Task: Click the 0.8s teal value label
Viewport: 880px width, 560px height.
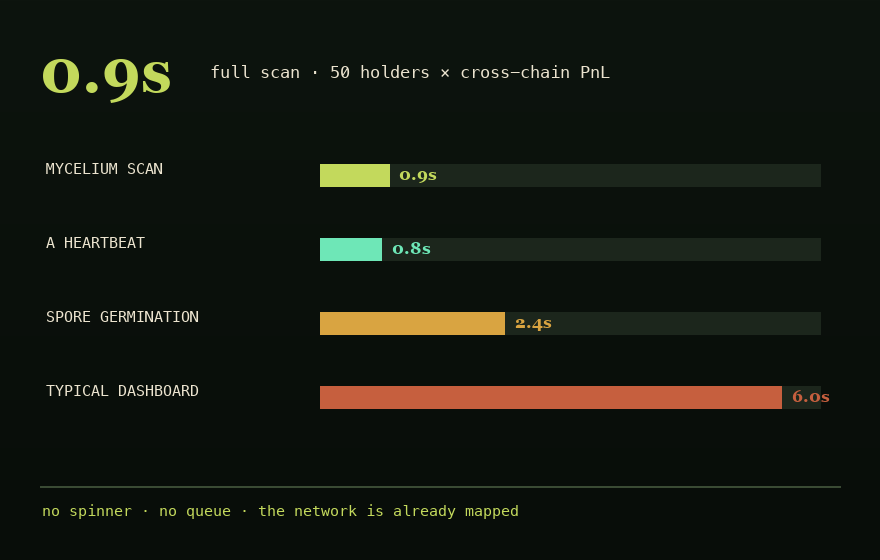Action: click(x=411, y=249)
